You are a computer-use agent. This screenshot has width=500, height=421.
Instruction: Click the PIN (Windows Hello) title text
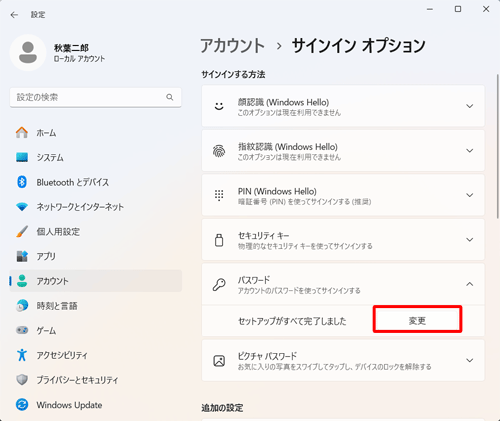[277, 191]
